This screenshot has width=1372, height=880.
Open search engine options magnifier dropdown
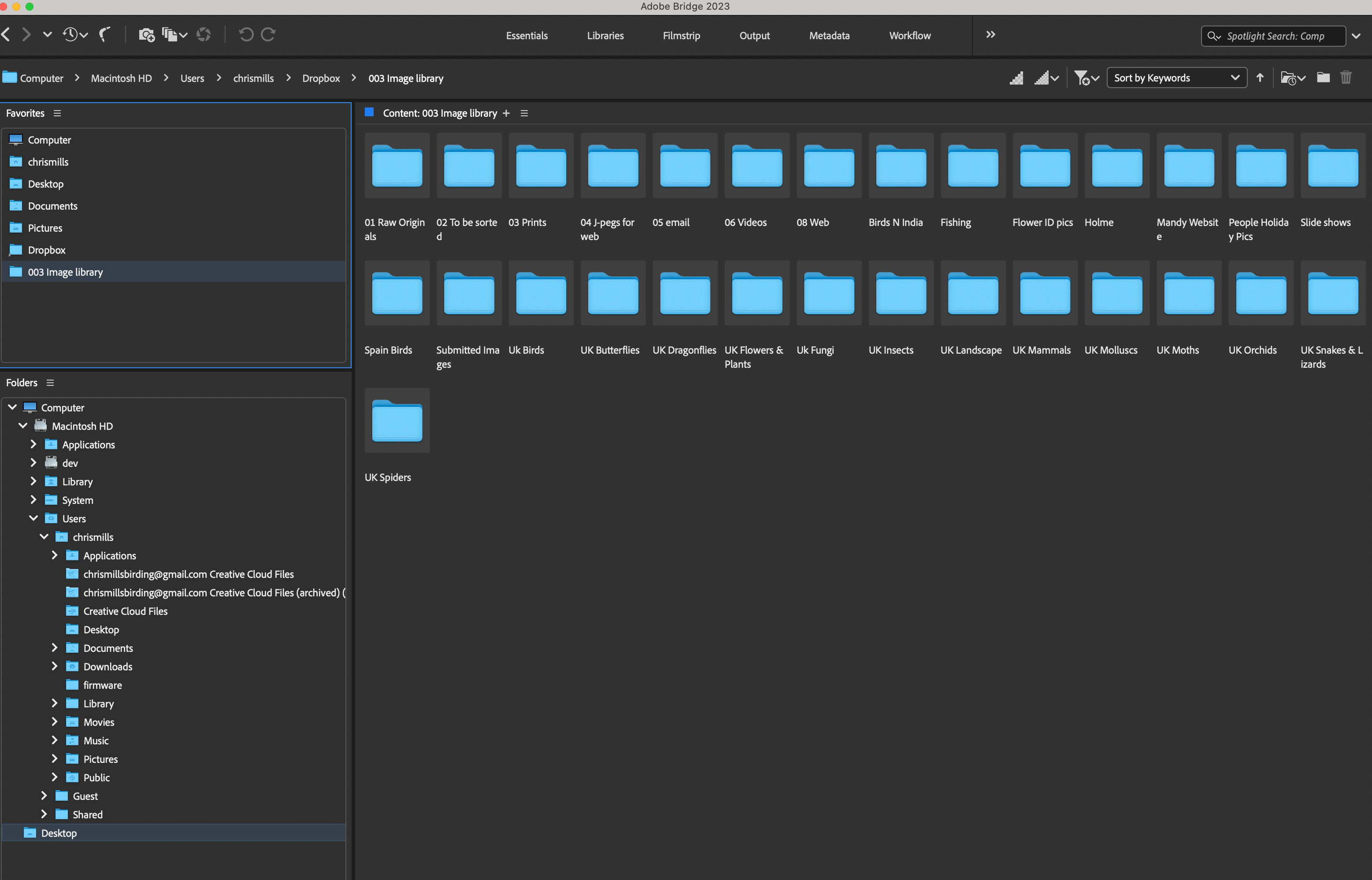[1214, 36]
